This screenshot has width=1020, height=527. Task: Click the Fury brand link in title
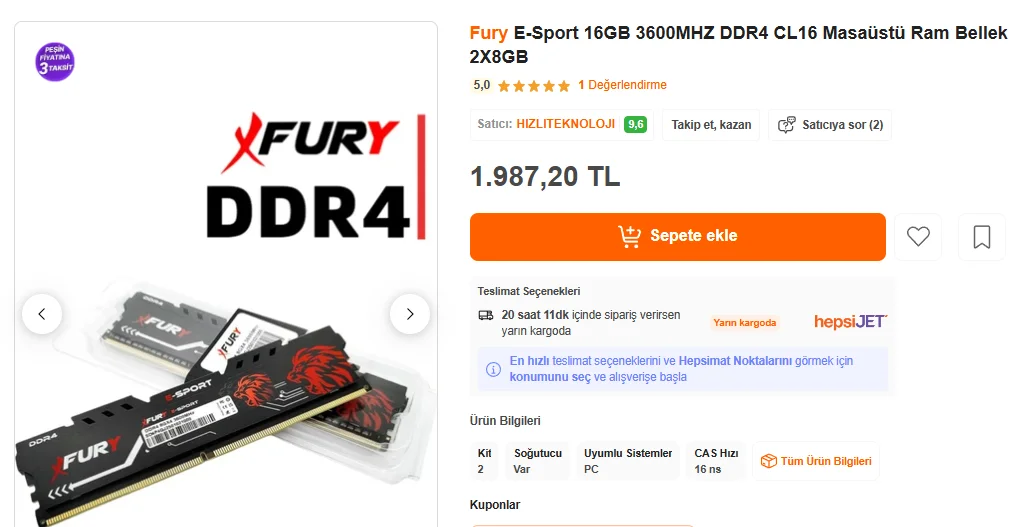pos(489,33)
